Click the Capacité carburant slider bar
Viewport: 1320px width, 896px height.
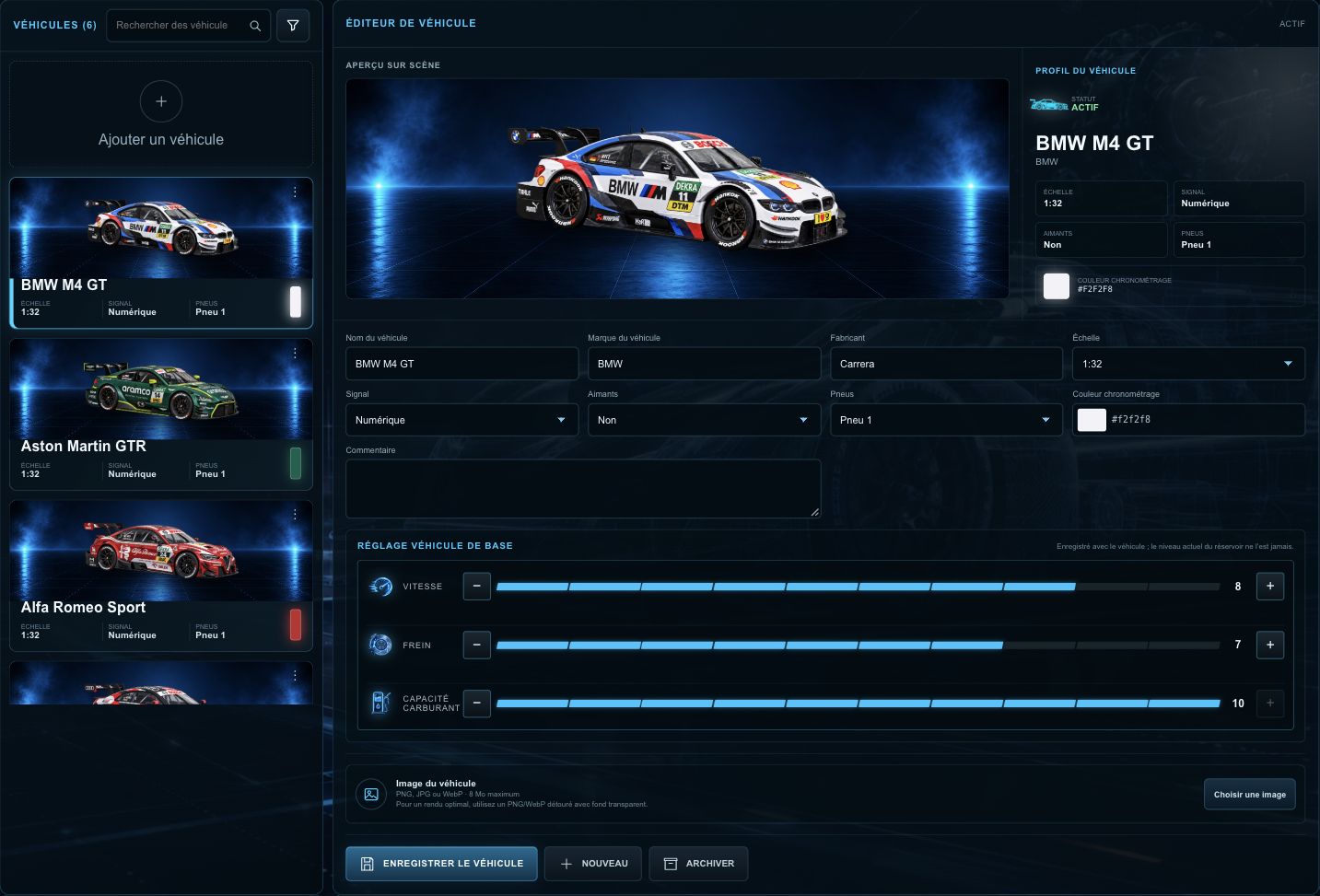click(x=859, y=704)
